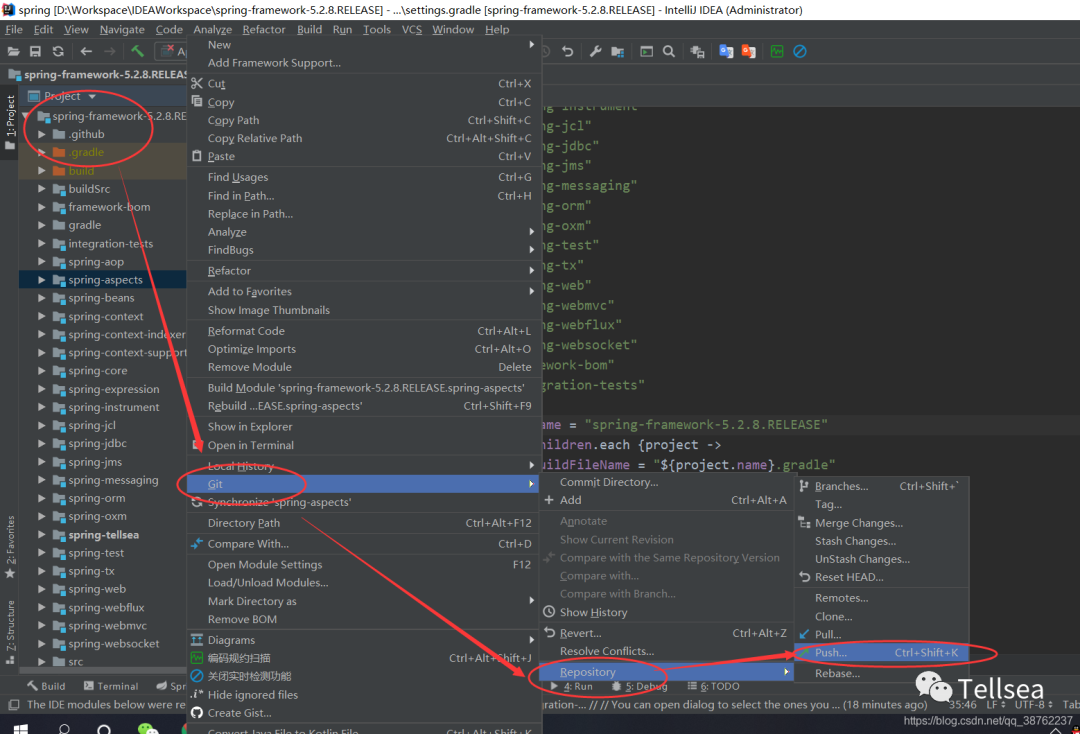
Task: Click the WeChat taskbar icon
Action: point(147,728)
